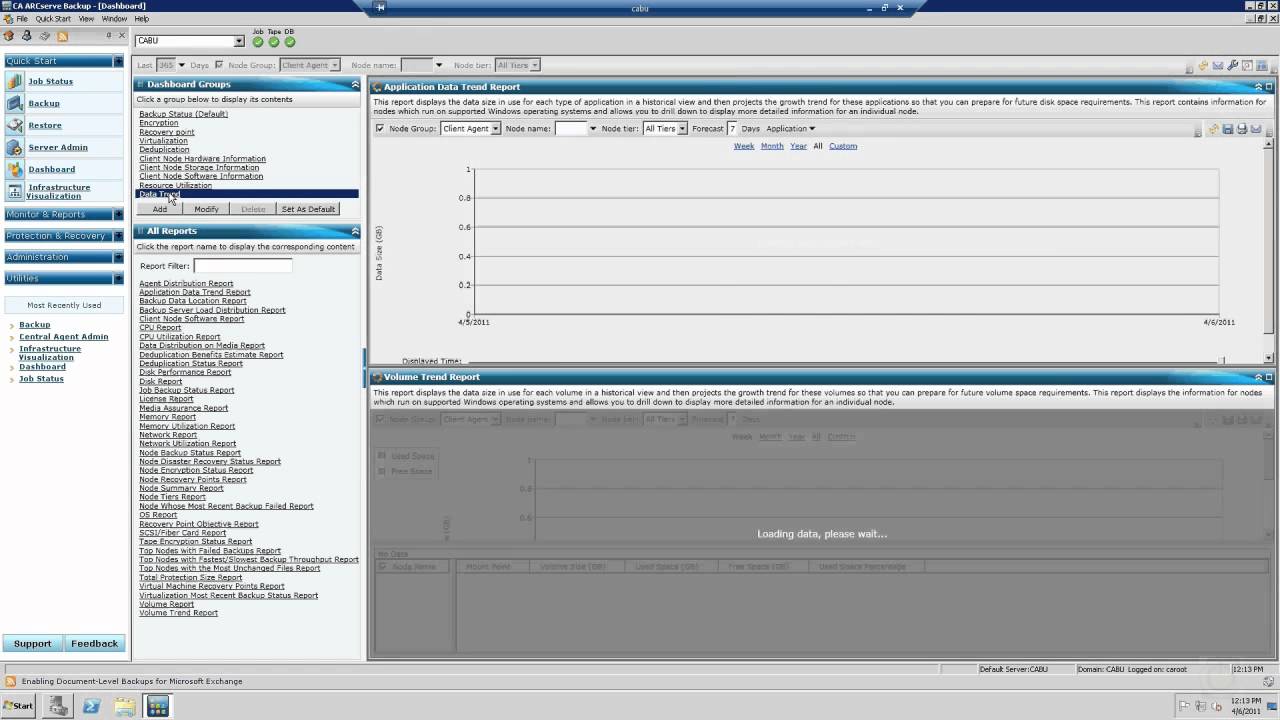This screenshot has height=720, width=1280.
Task: Click the green DB status indicator
Action: pyautogui.click(x=290, y=41)
